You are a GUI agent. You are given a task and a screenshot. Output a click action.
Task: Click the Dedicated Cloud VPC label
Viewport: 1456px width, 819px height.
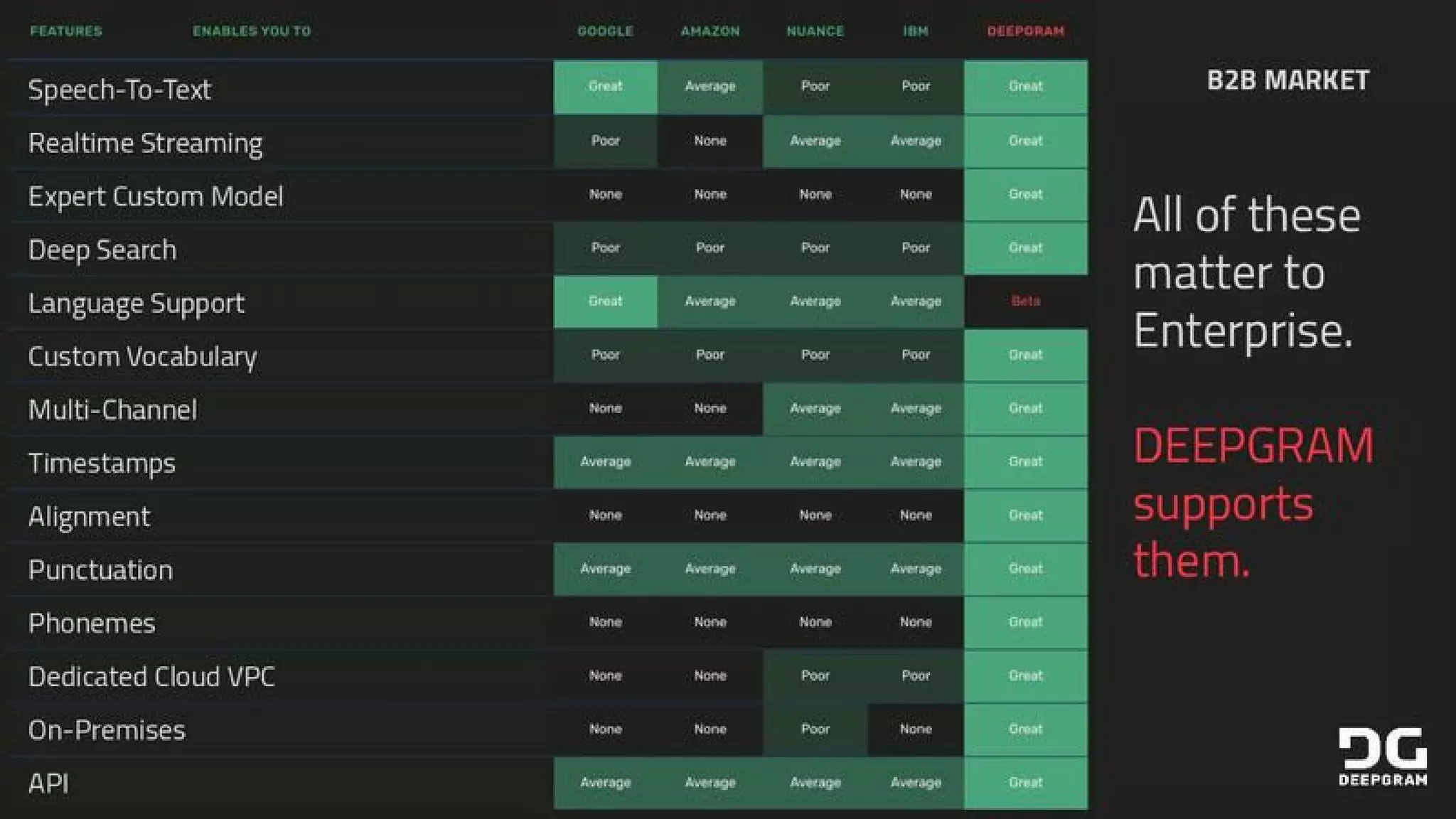tap(151, 677)
